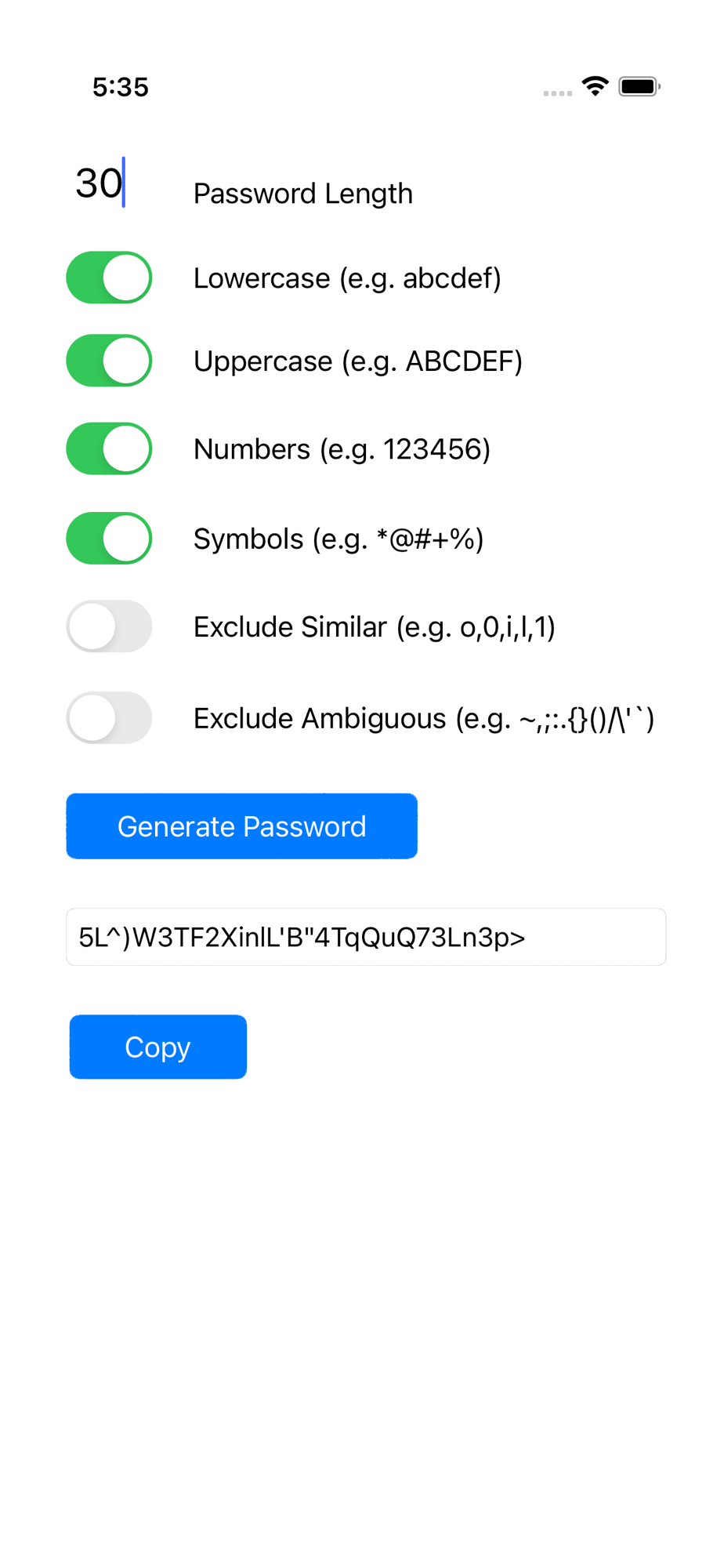
Task: Click the Numbers (e.g. 123456) label
Action: coord(342,449)
